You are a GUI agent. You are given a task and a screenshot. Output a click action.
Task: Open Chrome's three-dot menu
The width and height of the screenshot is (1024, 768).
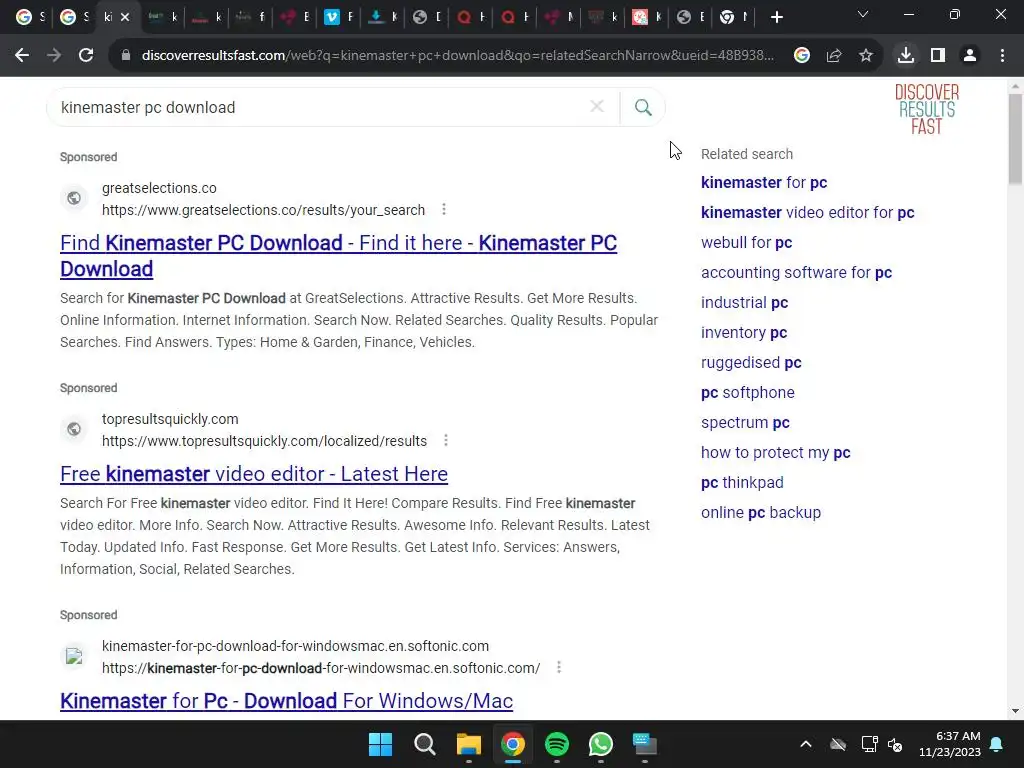point(1002,56)
